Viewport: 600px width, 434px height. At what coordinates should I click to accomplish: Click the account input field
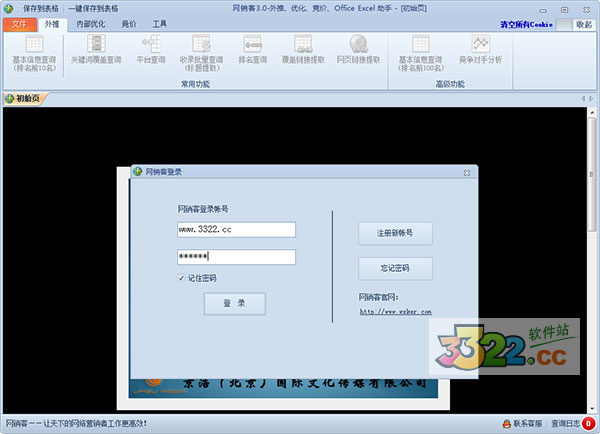click(x=236, y=230)
